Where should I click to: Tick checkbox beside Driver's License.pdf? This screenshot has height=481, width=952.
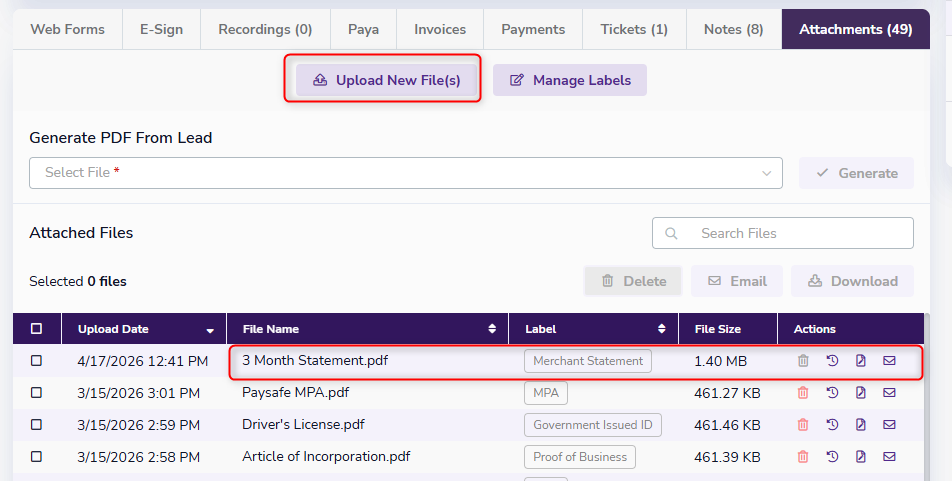point(36,425)
